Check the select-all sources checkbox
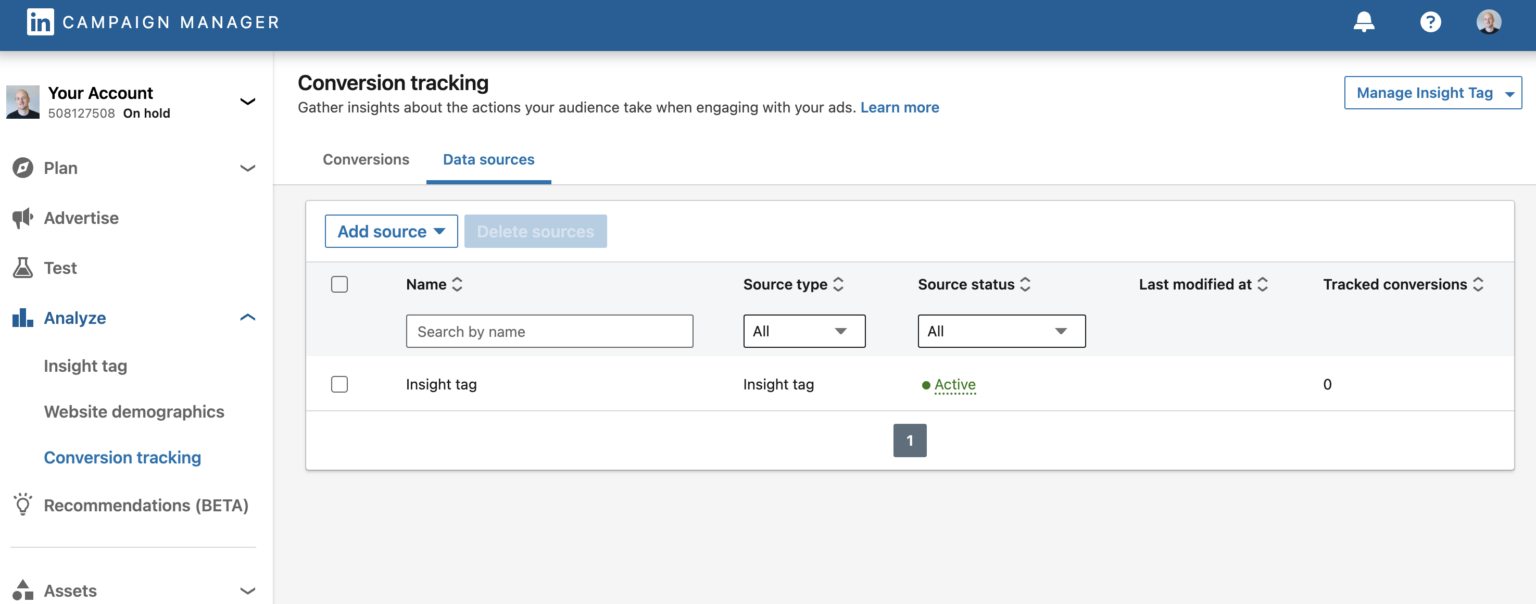This screenshot has width=1536, height=604. [339, 284]
